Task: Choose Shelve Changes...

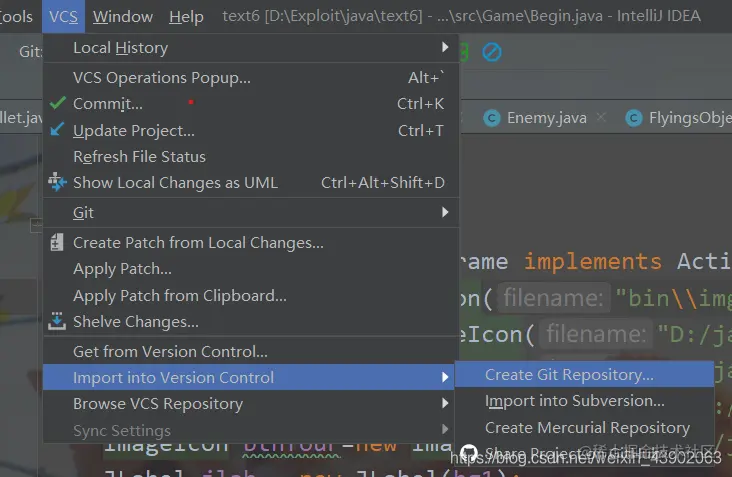Action: 251,322
